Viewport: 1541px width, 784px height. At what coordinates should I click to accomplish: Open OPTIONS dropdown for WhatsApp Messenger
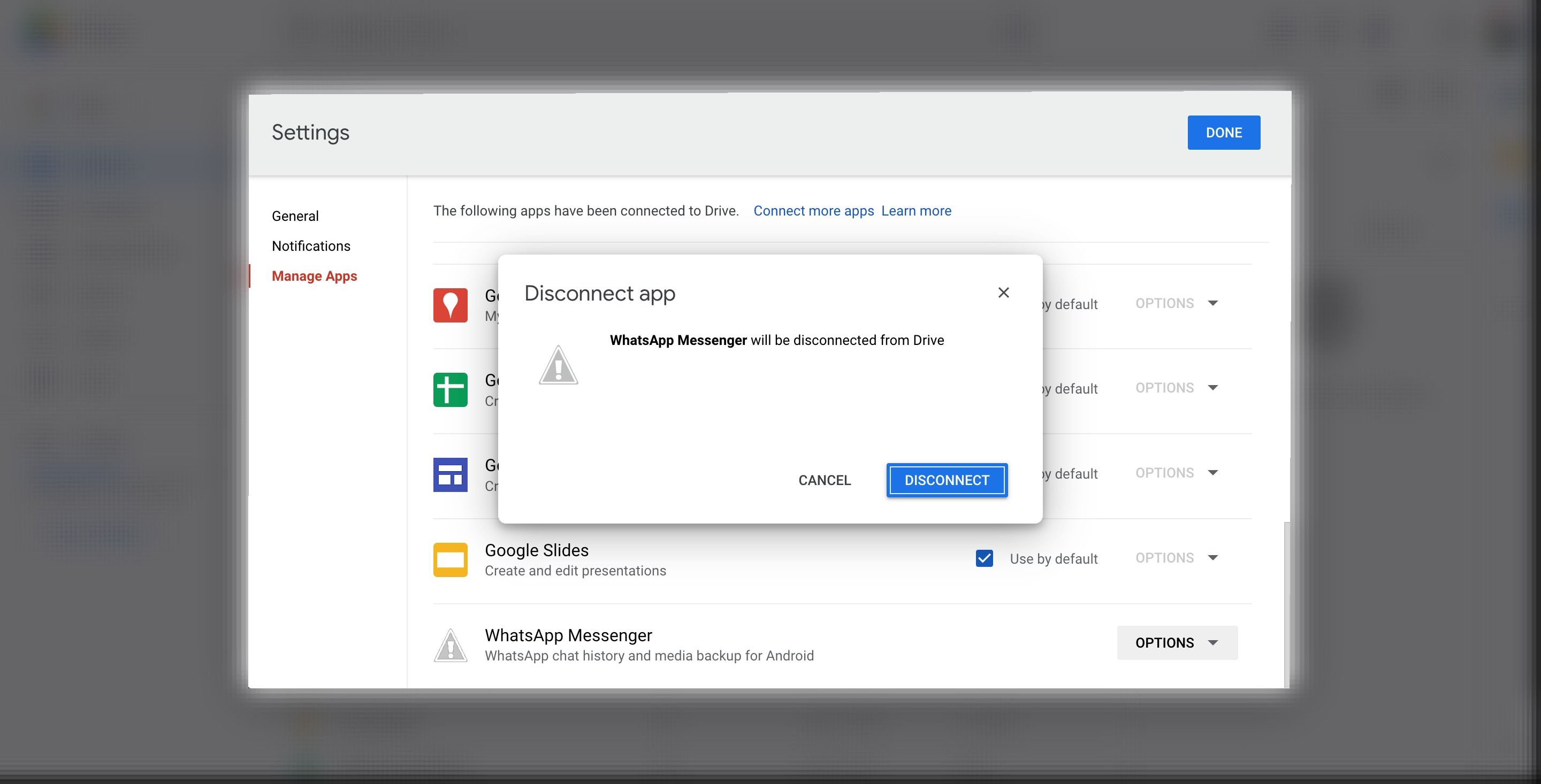1176,643
